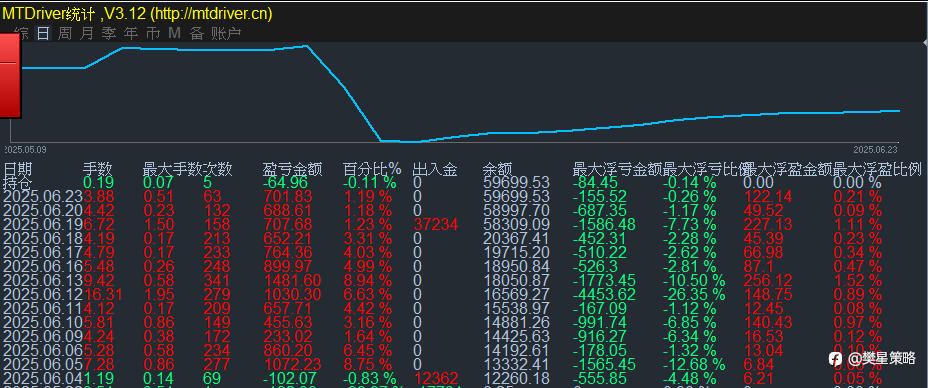Select the 2025.06.10 date row
Screen dimensions: 928x388
click(x=43, y=322)
